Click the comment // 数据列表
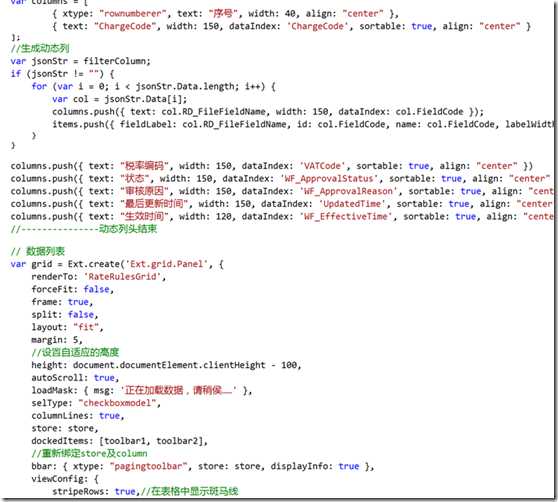Viewport: 558px width, 502px height. click(37, 252)
